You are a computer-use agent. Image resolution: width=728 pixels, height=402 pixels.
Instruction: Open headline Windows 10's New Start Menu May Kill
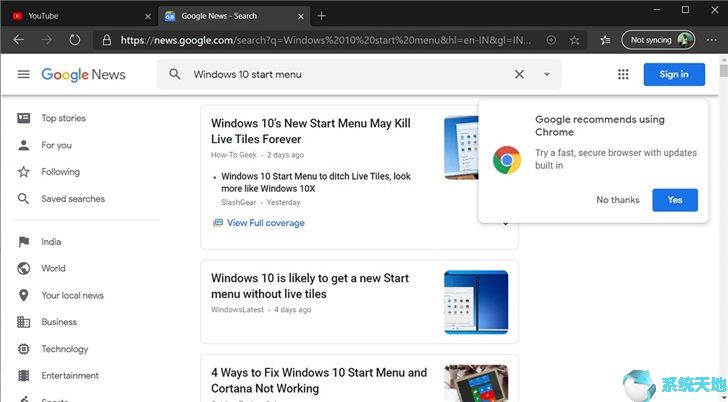[311, 131]
